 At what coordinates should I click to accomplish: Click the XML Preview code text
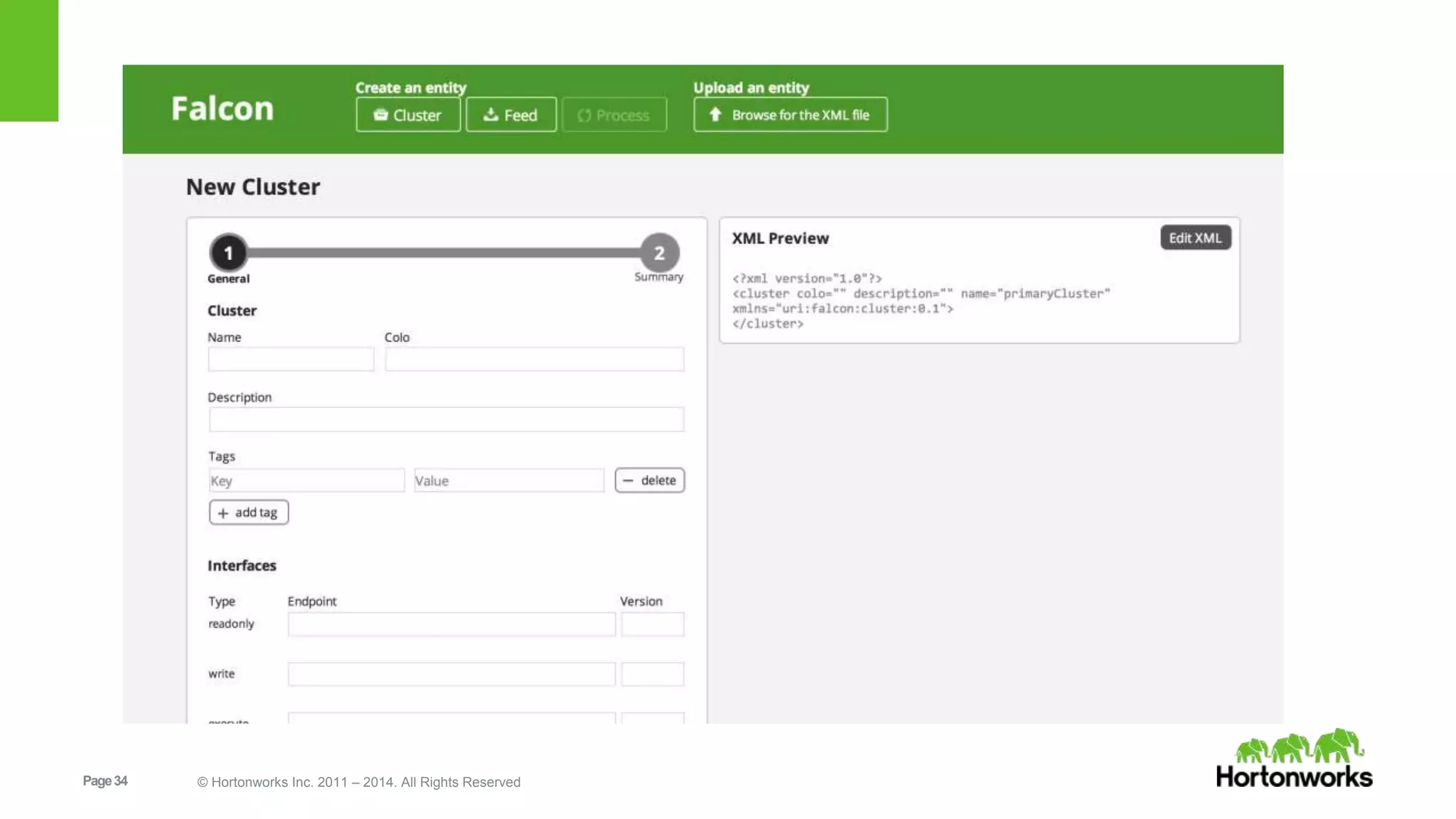tap(921, 301)
